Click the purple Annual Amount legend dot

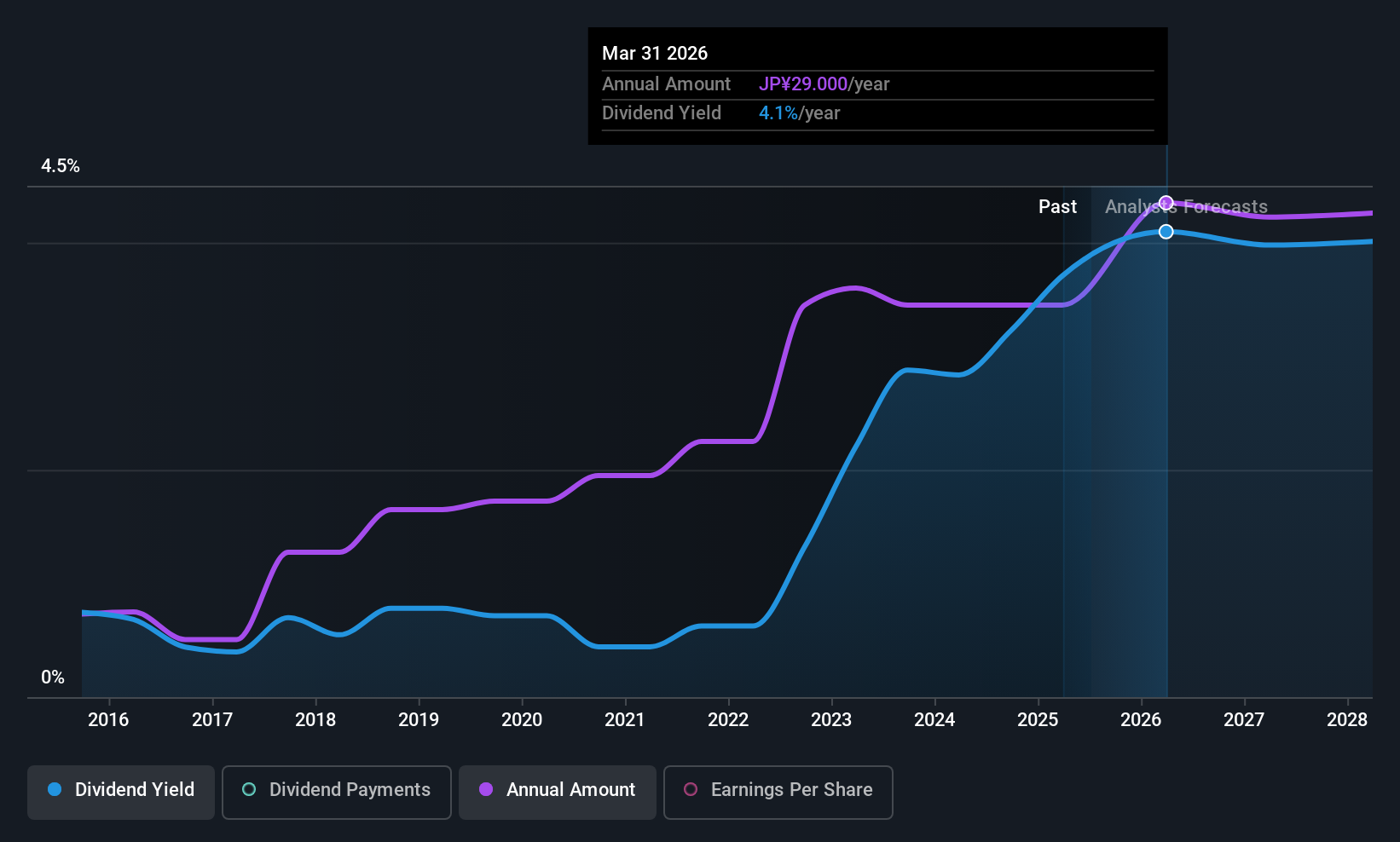pyautogui.click(x=486, y=789)
